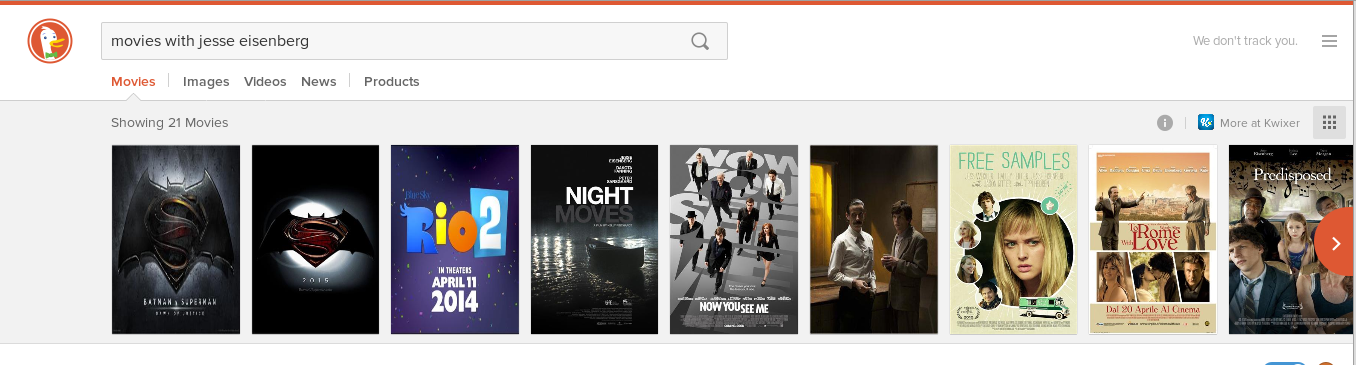Open the Products tab
Image resolution: width=1356 pixels, height=365 pixels.
click(392, 82)
